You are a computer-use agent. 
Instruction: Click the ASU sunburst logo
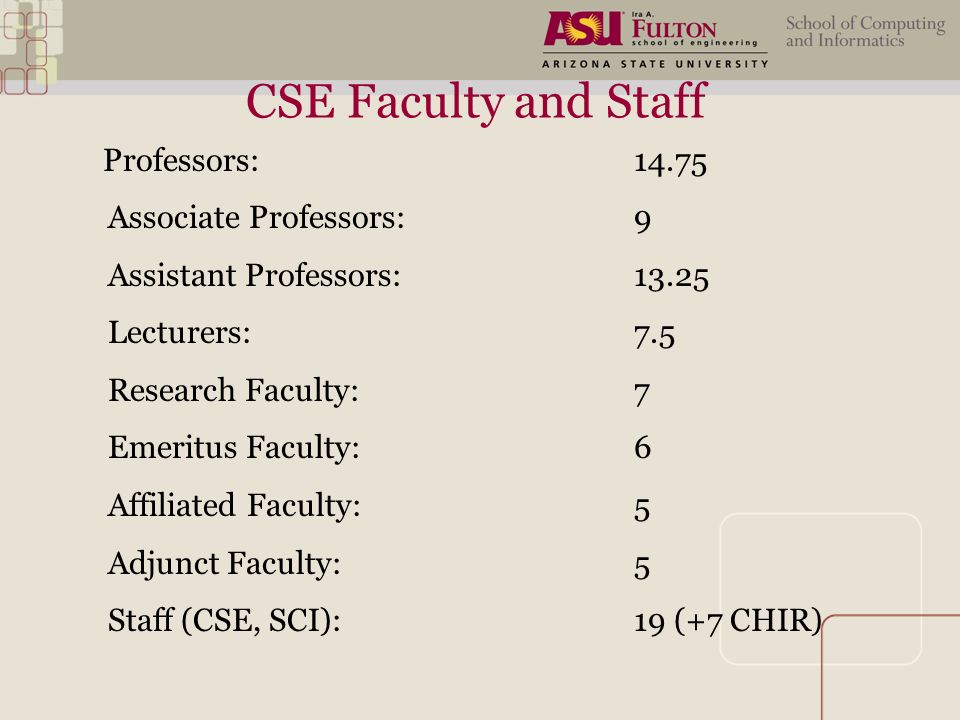point(583,28)
